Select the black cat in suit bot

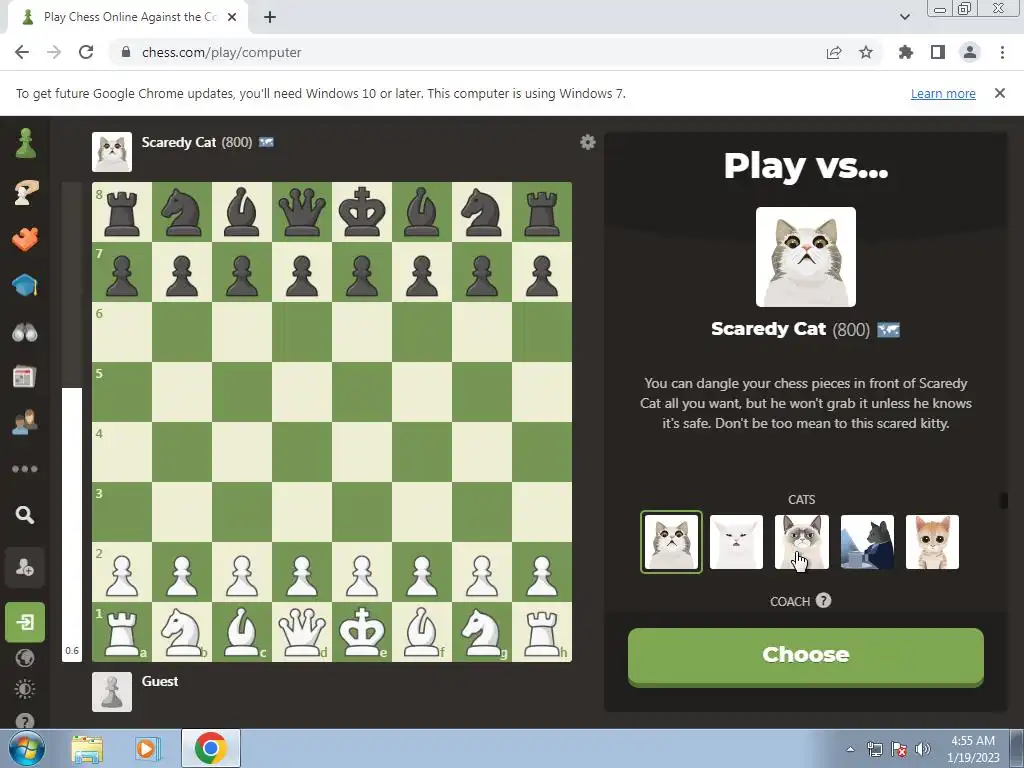point(867,542)
